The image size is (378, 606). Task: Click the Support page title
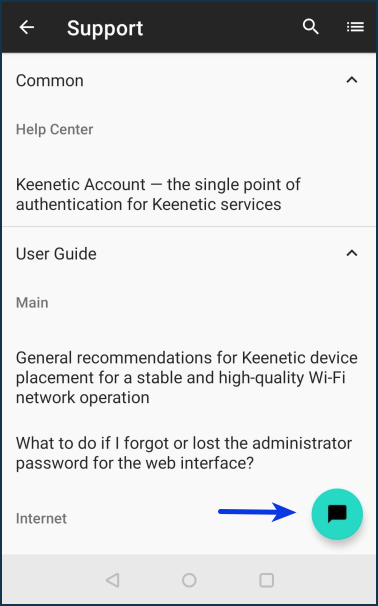coord(105,28)
